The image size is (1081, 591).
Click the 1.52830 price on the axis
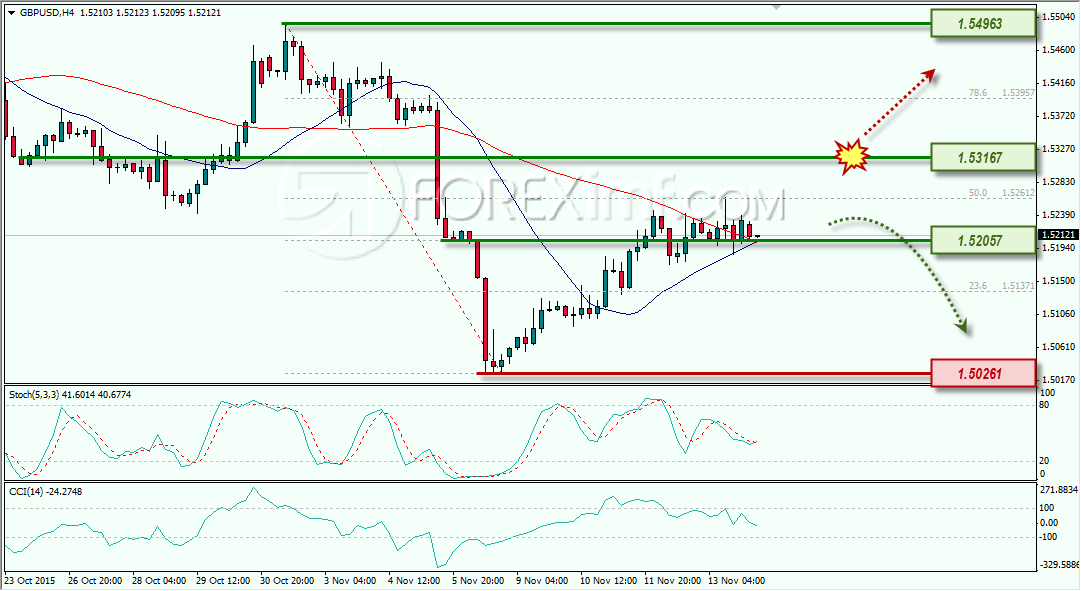[1058, 181]
